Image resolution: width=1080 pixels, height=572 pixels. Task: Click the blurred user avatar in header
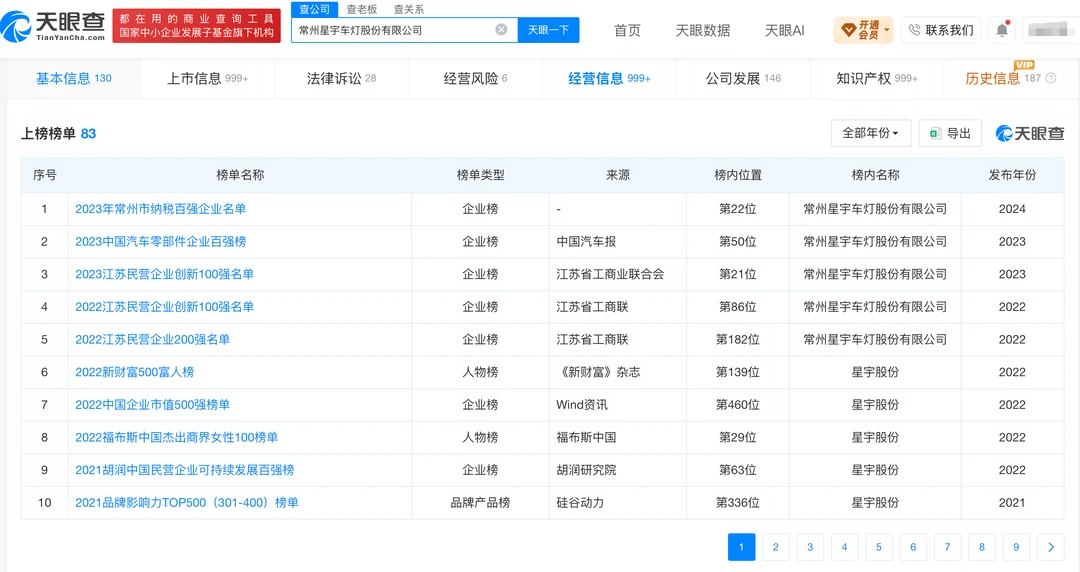click(1050, 30)
